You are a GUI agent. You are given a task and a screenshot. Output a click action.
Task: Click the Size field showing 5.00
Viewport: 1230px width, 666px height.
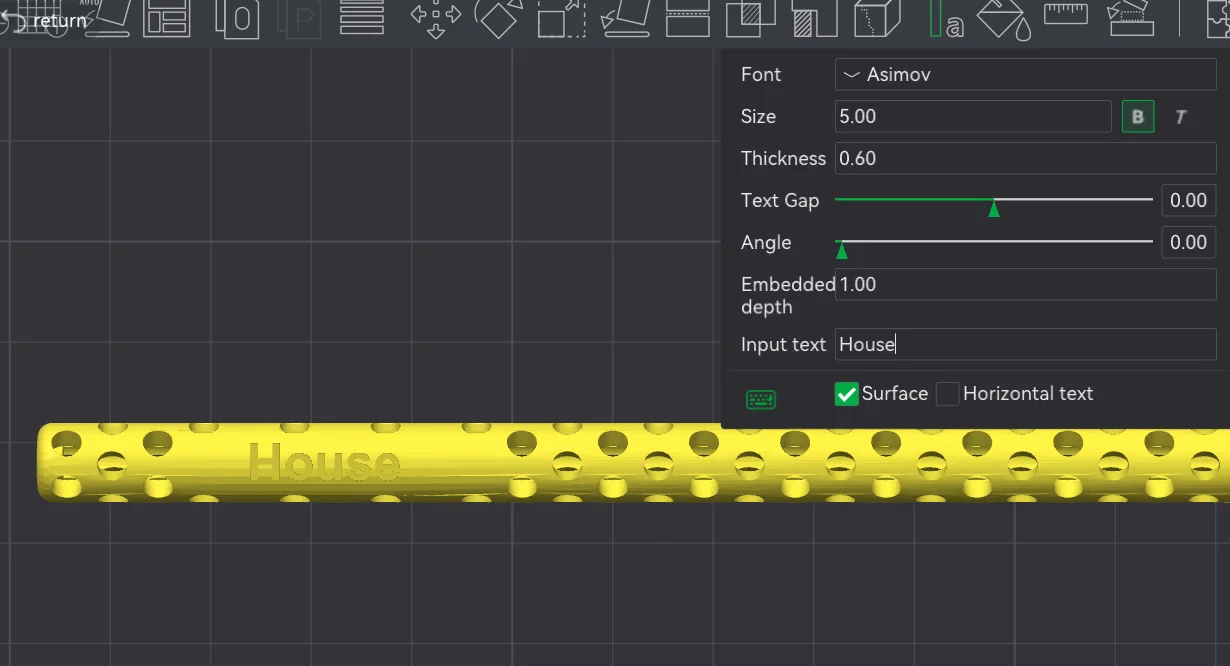pyautogui.click(x=973, y=116)
